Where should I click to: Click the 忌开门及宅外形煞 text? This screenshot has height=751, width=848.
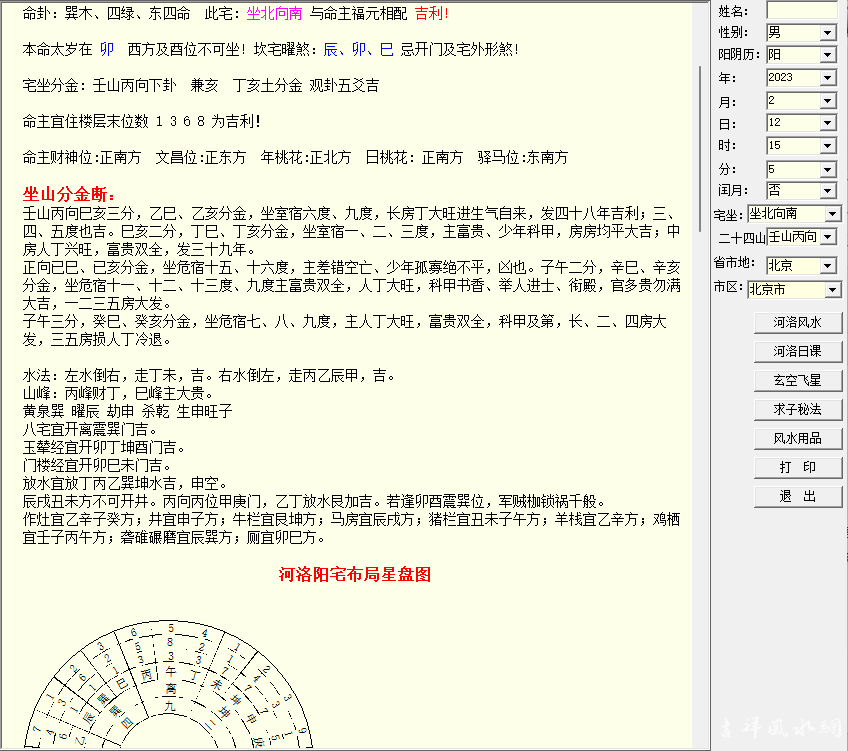pos(460,50)
